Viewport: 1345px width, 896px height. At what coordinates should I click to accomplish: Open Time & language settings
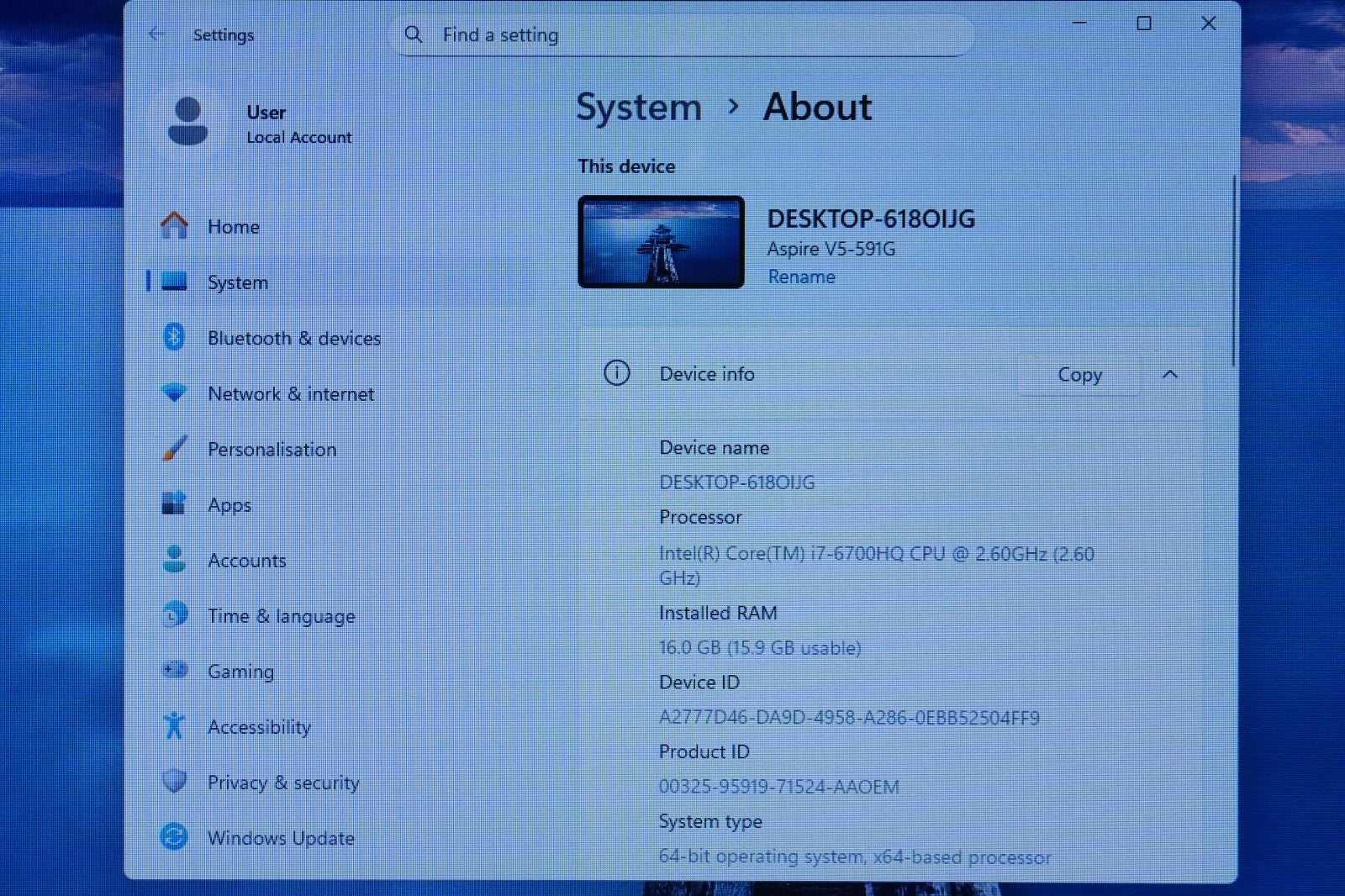(x=281, y=615)
